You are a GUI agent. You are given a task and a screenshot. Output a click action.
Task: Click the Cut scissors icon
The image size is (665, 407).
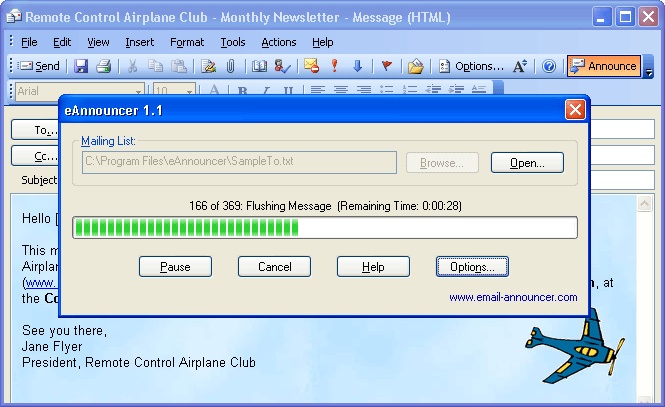[132, 66]
